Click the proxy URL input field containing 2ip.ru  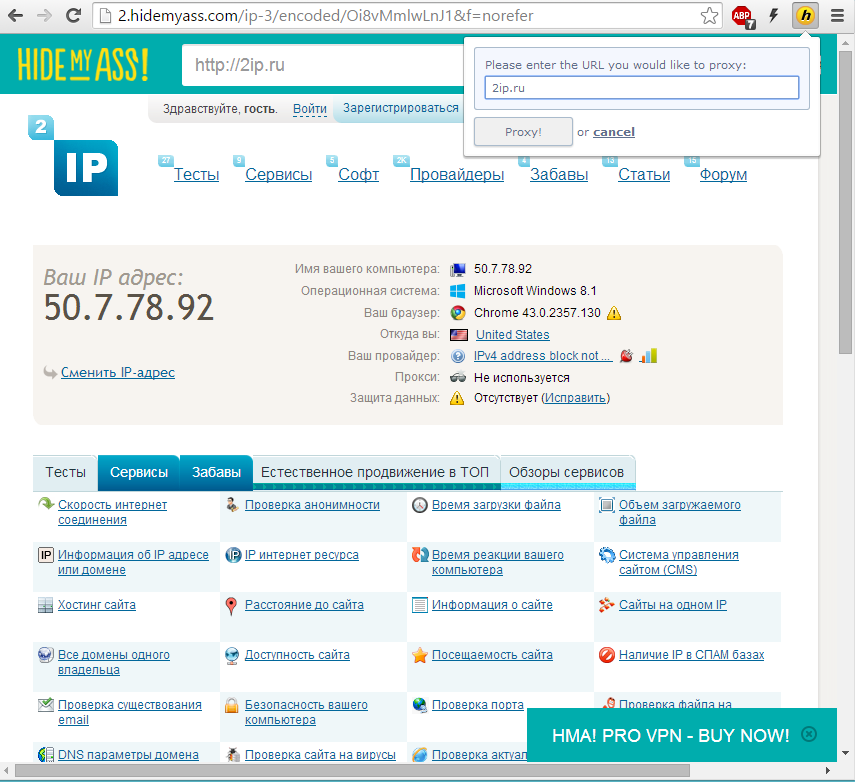click(x=641, y=88)
